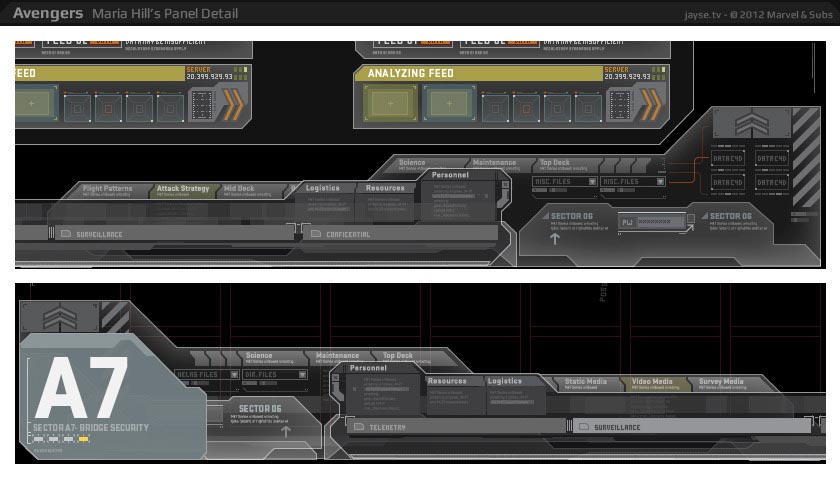840x479 pixels.
Task: Click the grip handle left of the SURVEILLANCE bar beside CONFIDENTIAL
Action: [51, 233]
